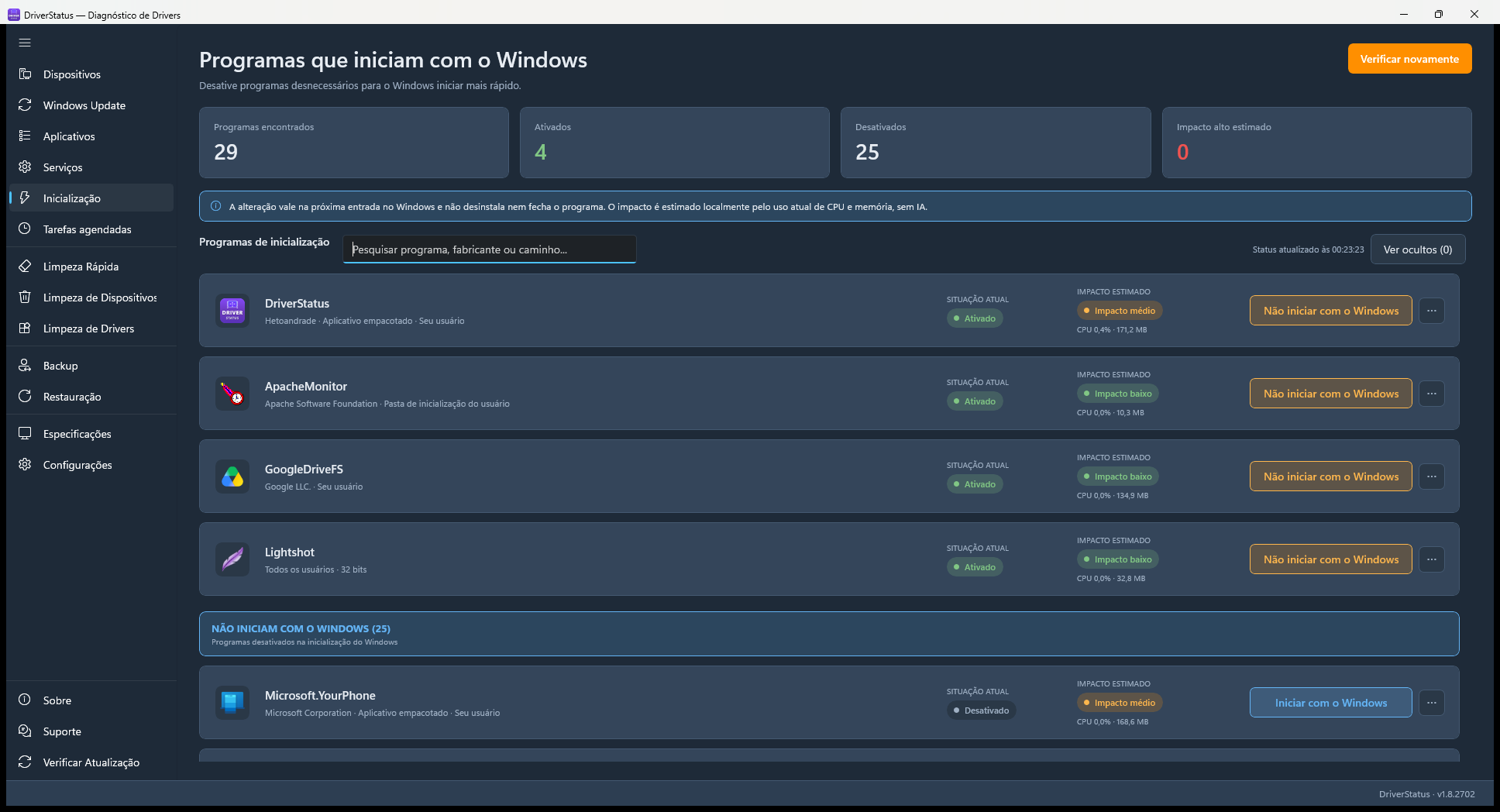Enable Microsoft.YourPhone to start with Windows
1500x812 pixels.
pyautogui.click(x=1331, y=703)
